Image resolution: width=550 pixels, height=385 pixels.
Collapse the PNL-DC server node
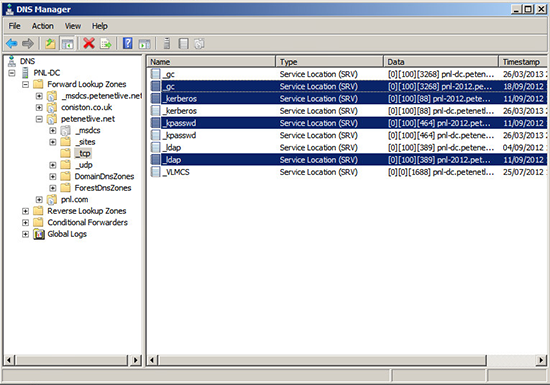(12, 73)
